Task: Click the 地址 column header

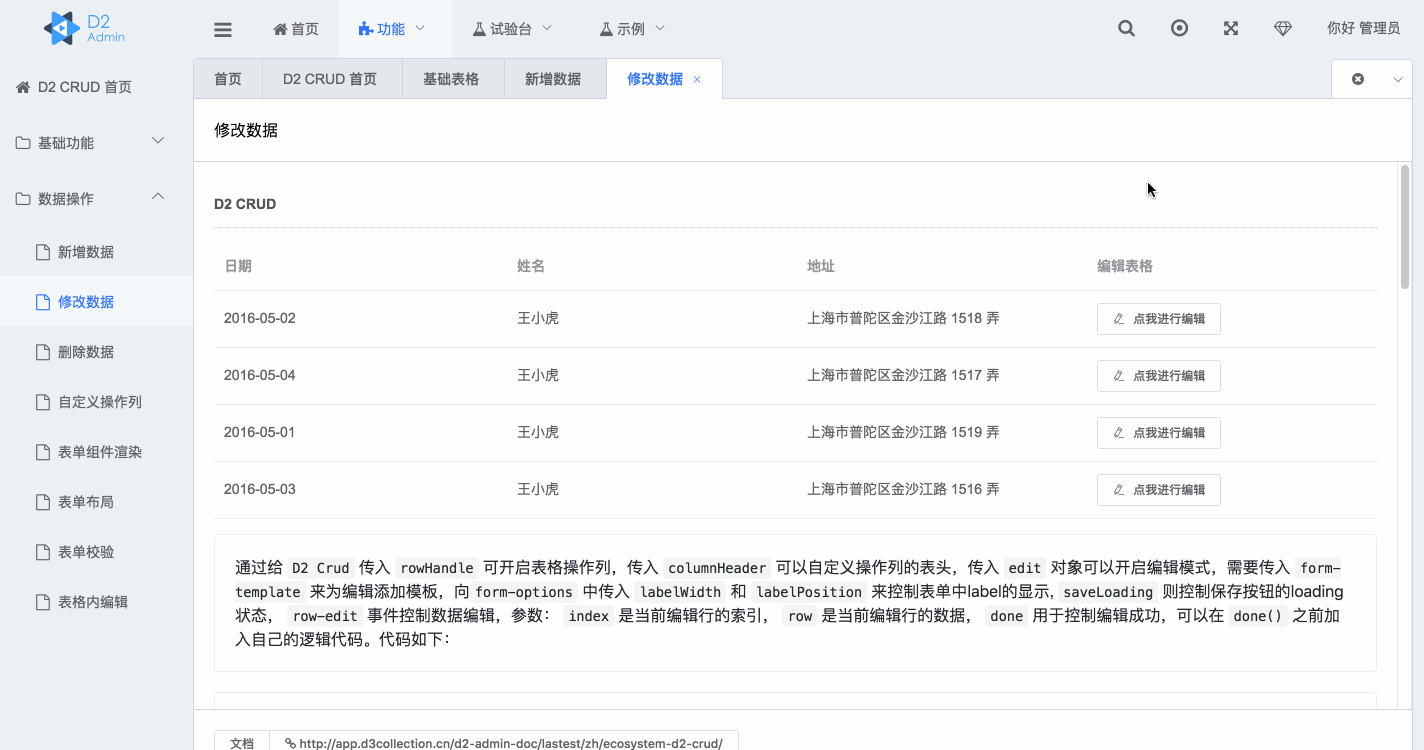Action: coord(821,266)
